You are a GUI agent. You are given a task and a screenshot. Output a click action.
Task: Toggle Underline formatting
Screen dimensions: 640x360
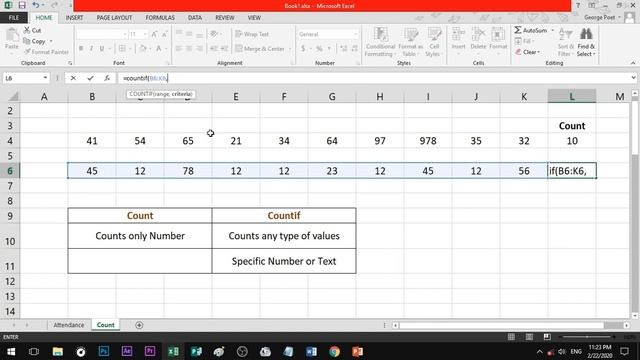coord(102,49)
